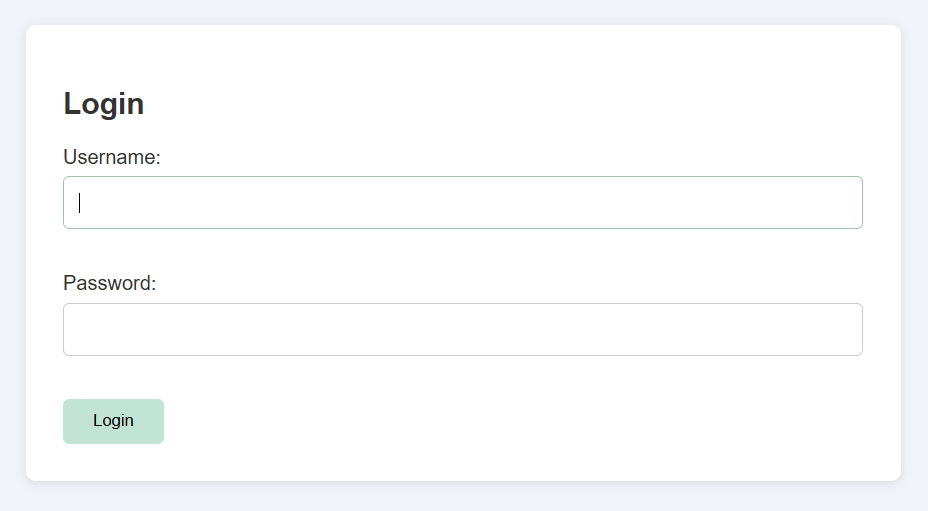Click the Username input field
The width and height of the screenshot is (928, 511).
click(462, 203)
